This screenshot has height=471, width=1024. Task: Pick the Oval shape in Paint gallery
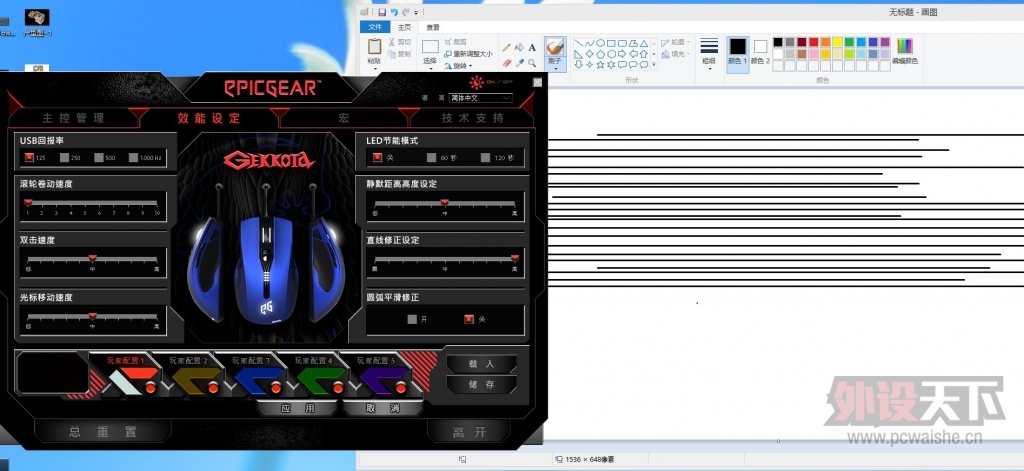point(600,43)
